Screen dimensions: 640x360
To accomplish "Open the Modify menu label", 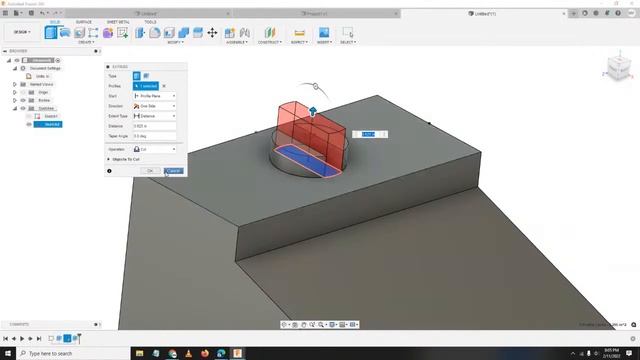I will coord(176,42).
